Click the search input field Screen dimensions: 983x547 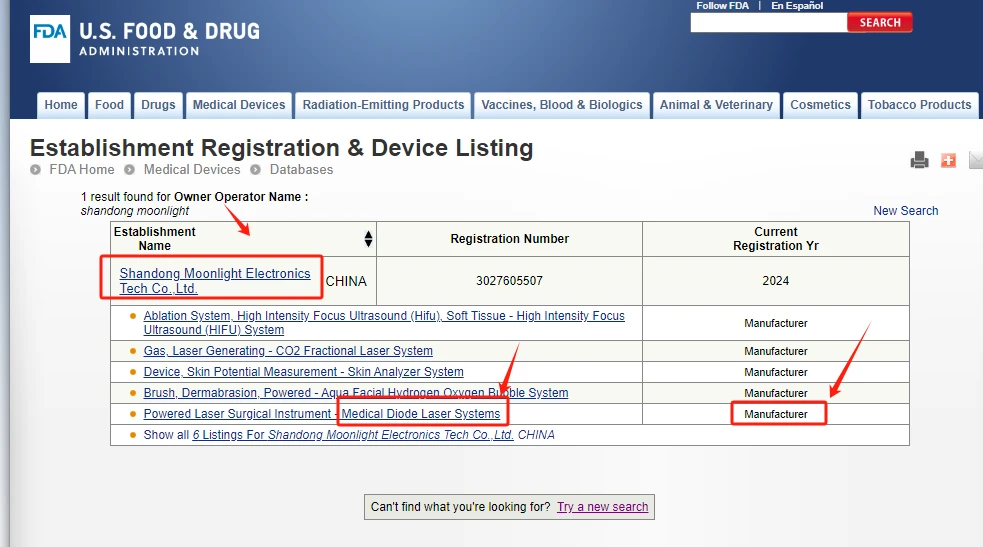[x=769, y=23]
